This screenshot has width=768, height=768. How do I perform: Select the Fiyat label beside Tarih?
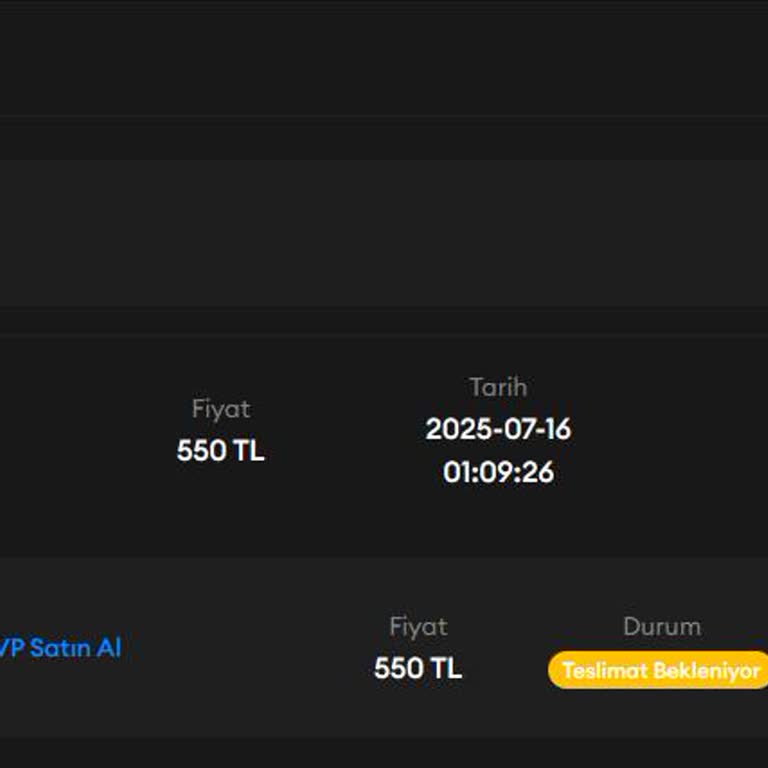click(220, 409)
